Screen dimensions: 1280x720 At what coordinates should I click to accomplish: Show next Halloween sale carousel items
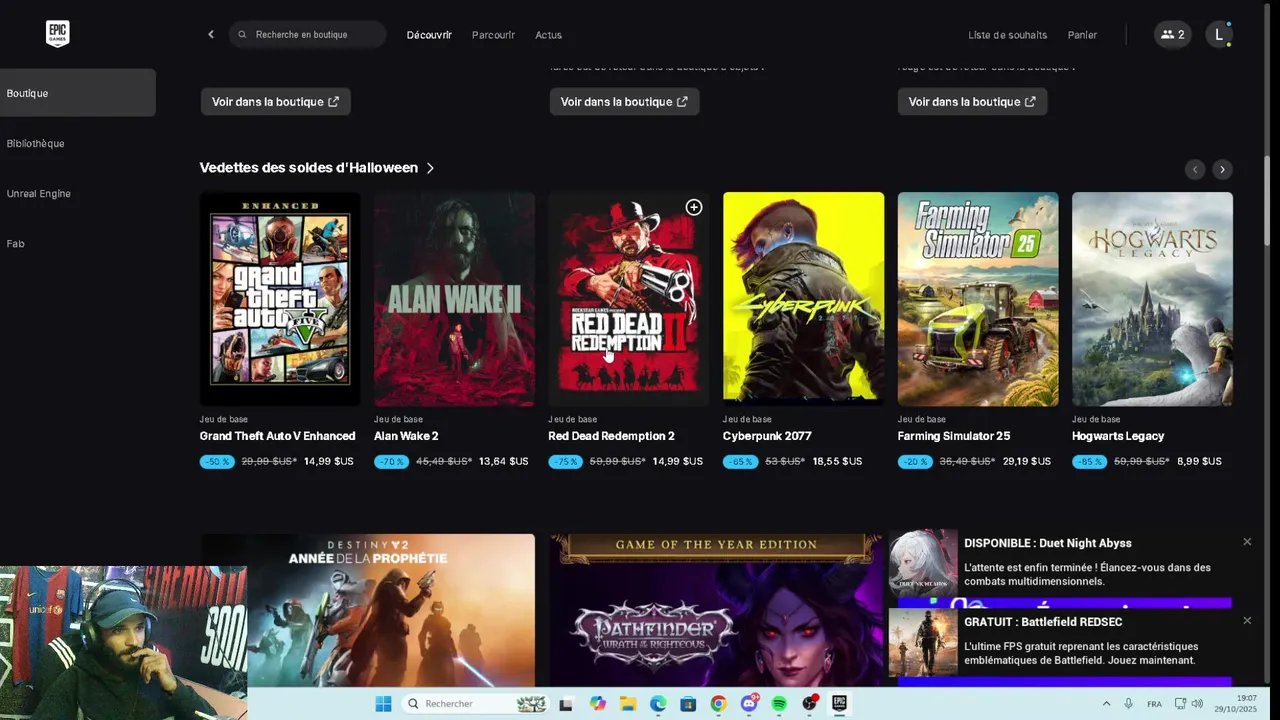(x=1222, y=169)
